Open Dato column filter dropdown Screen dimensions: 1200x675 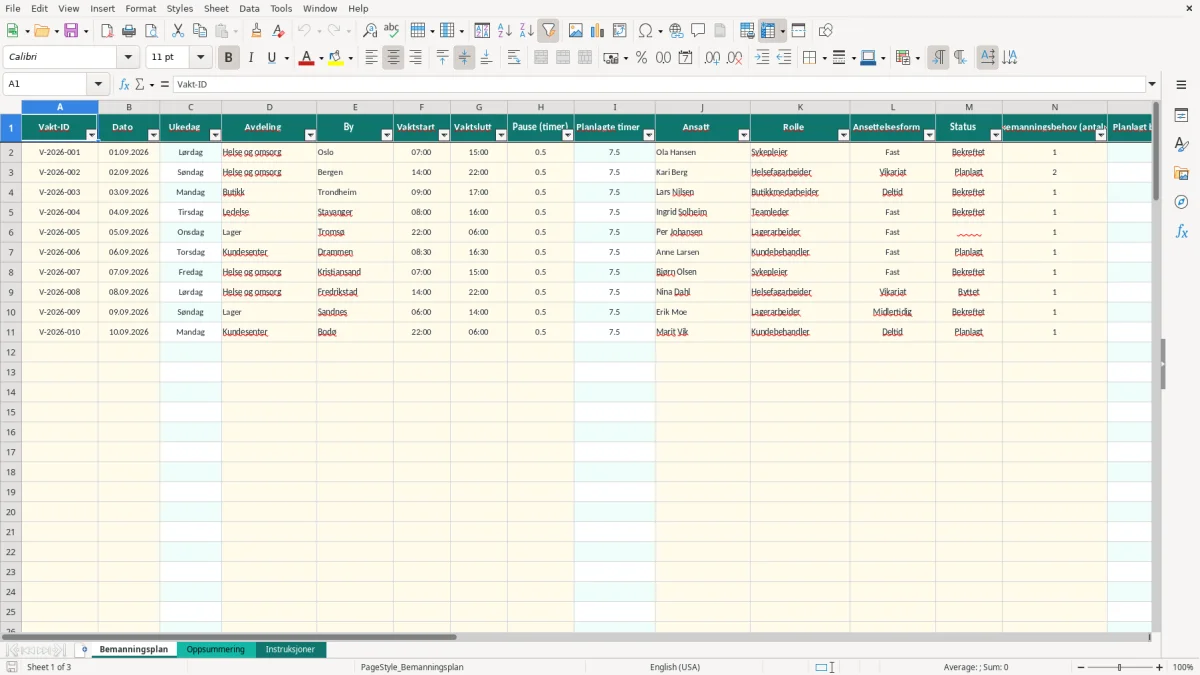[153, 134]
